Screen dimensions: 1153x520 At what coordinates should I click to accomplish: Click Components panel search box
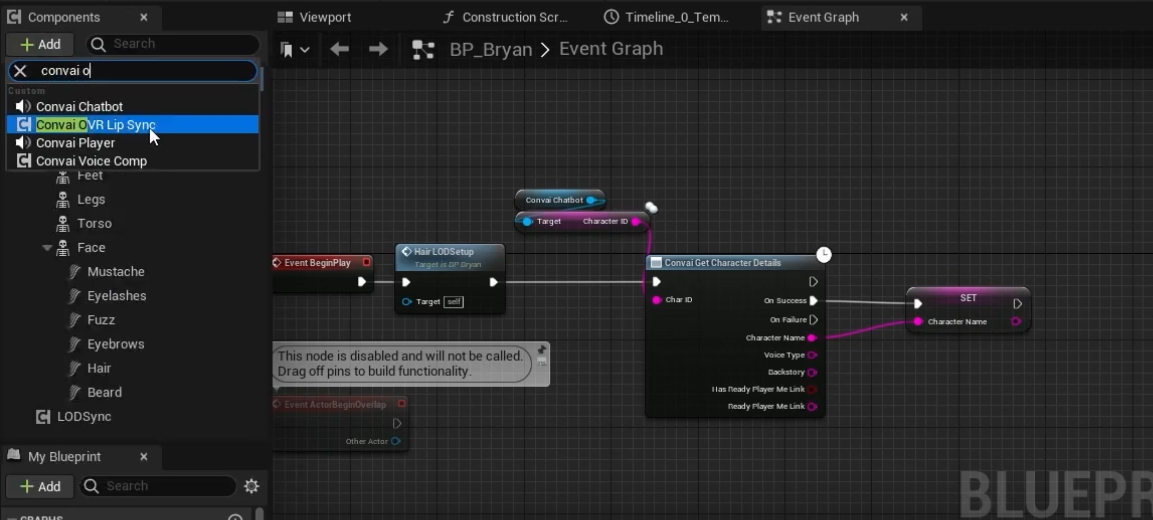(173, 44)
